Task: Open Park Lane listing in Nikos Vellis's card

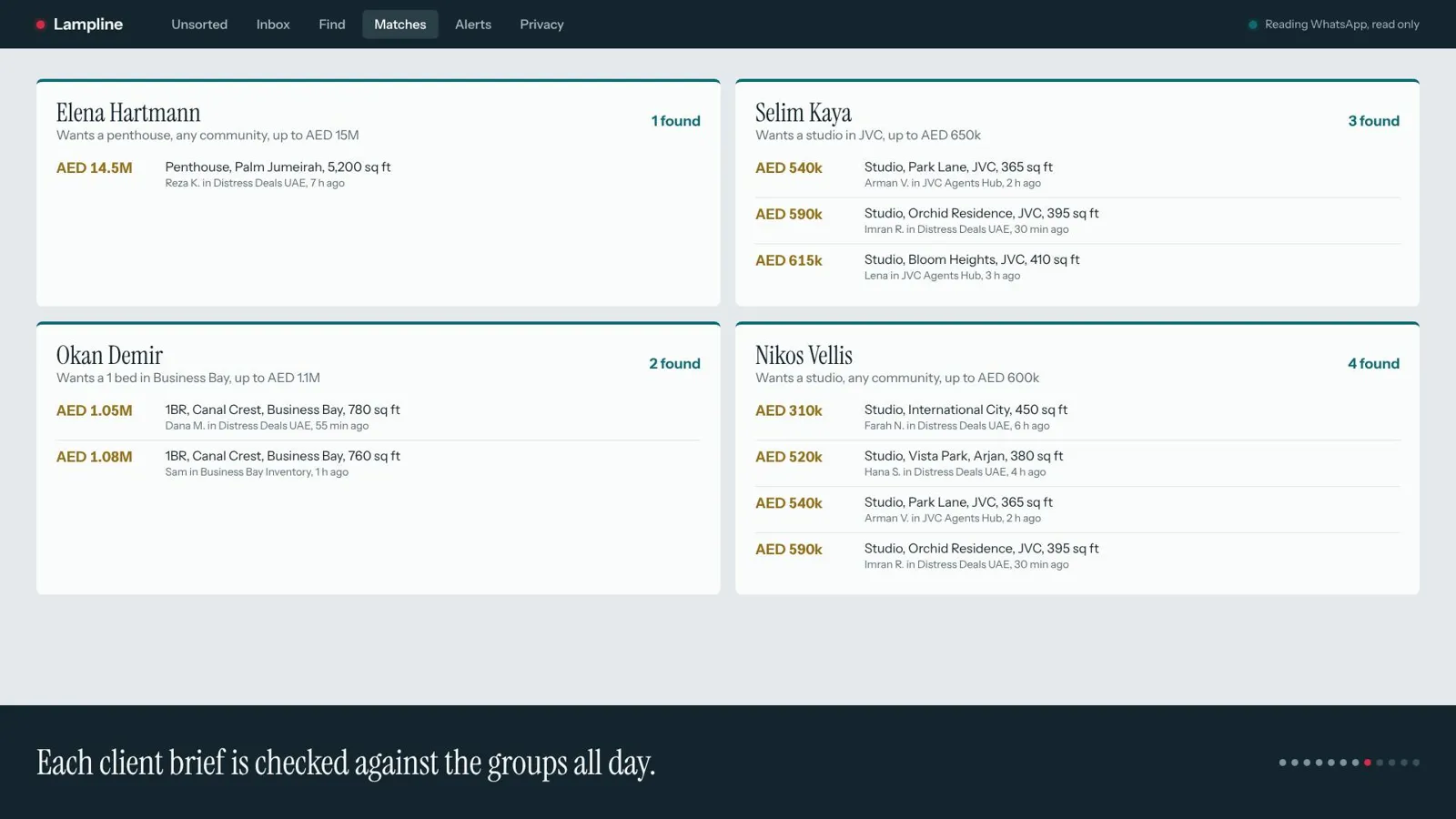Action: pyautogui.click(x=1077, y=511)
